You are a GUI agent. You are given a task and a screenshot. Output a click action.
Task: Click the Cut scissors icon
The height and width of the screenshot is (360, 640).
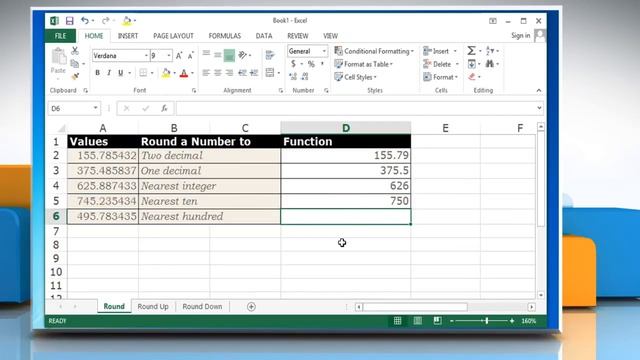(75, 51)
